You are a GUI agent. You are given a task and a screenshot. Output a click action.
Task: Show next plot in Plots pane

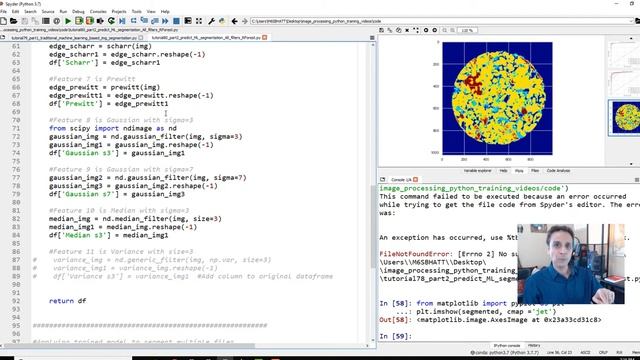coord(435,30)
